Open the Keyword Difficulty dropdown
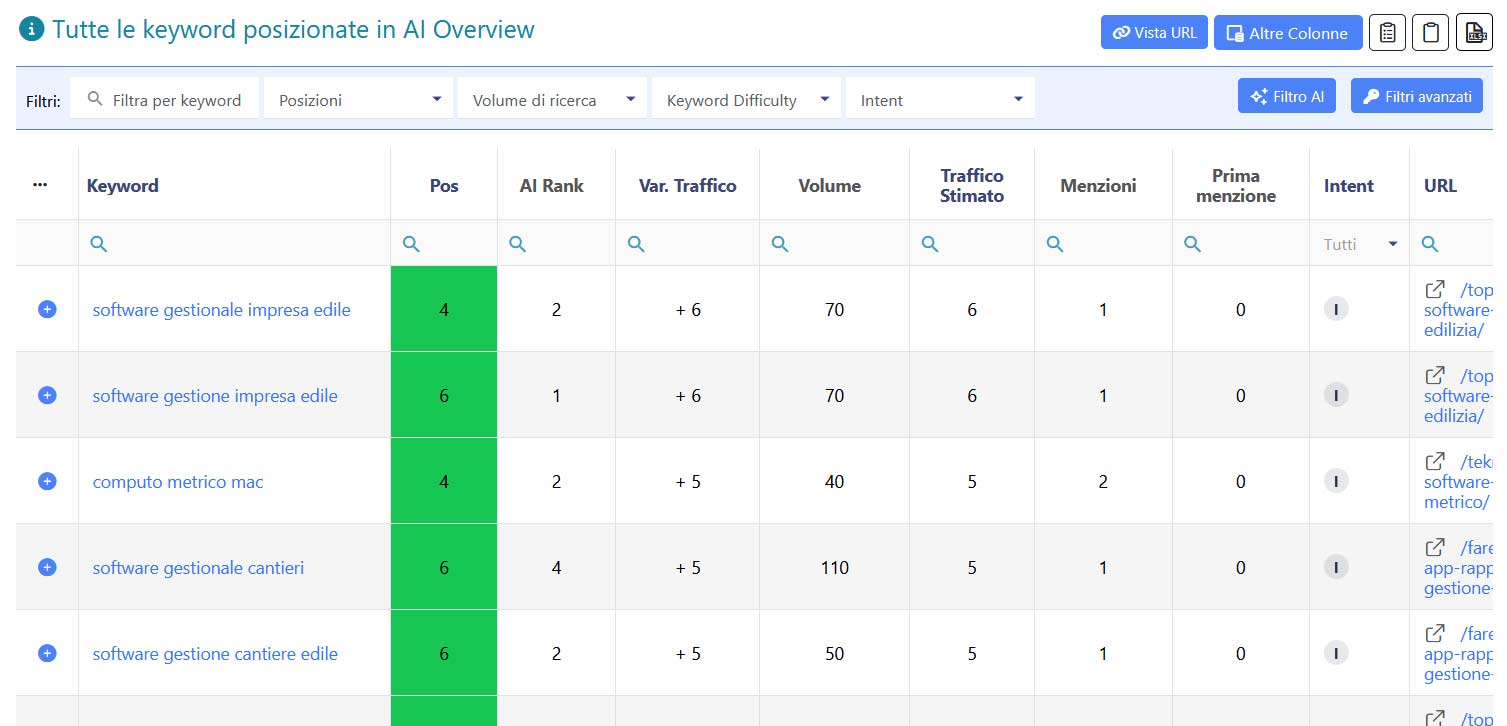This screenshot has height=726, width=1507. [x=746, y=99]
